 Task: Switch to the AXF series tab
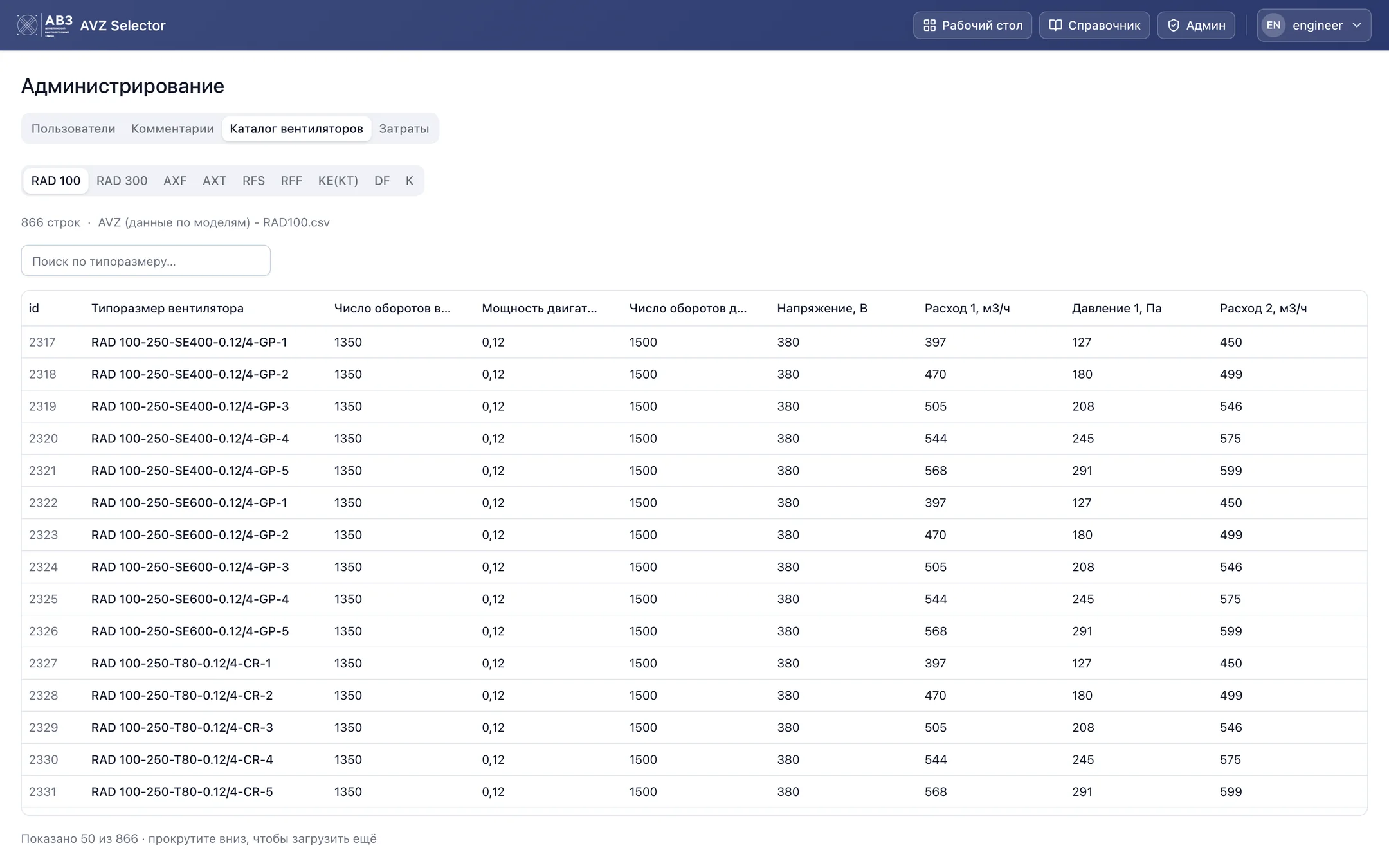pyautogui.click(x=175, y=181)
